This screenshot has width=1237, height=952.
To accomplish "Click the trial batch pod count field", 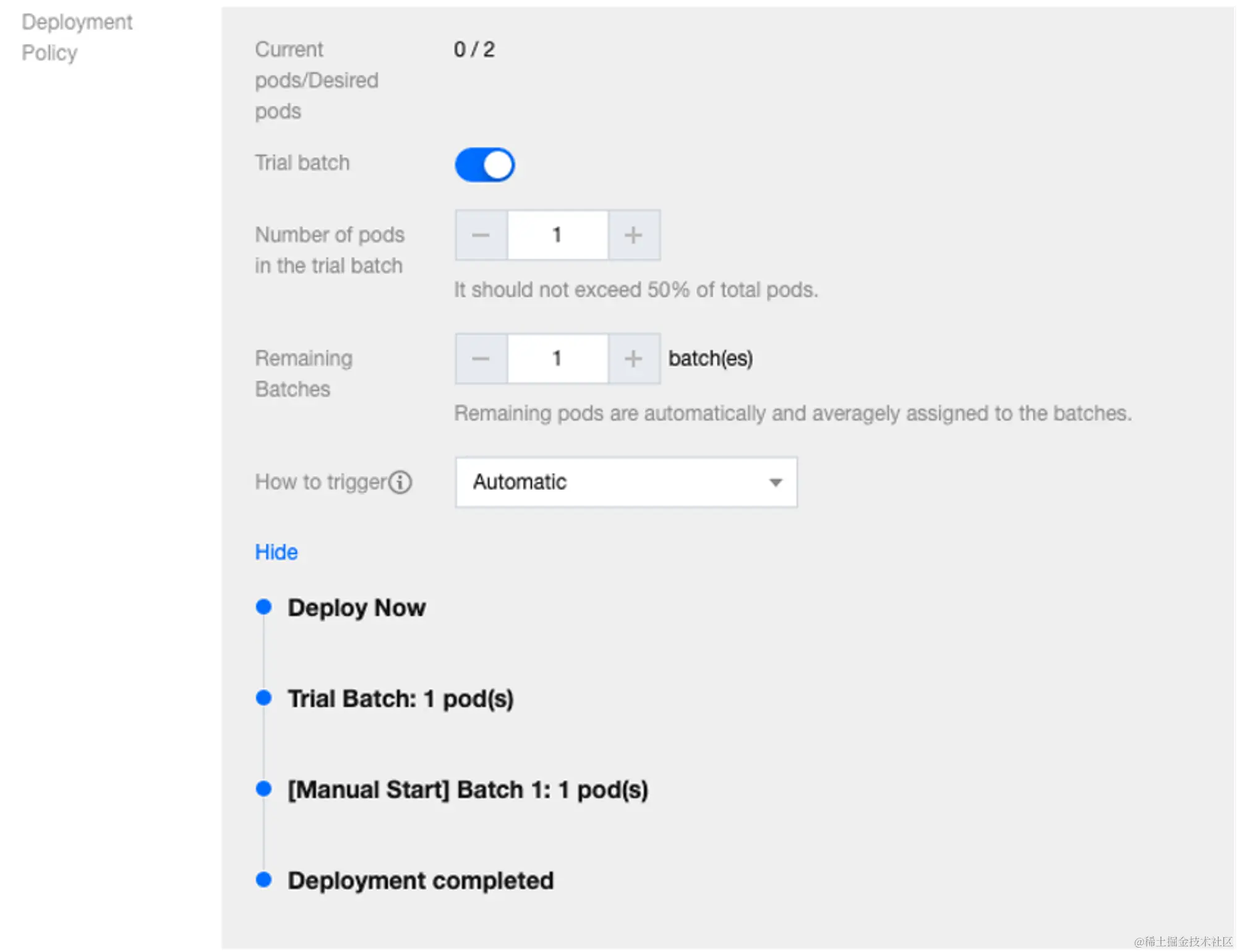I will point(557,235).
